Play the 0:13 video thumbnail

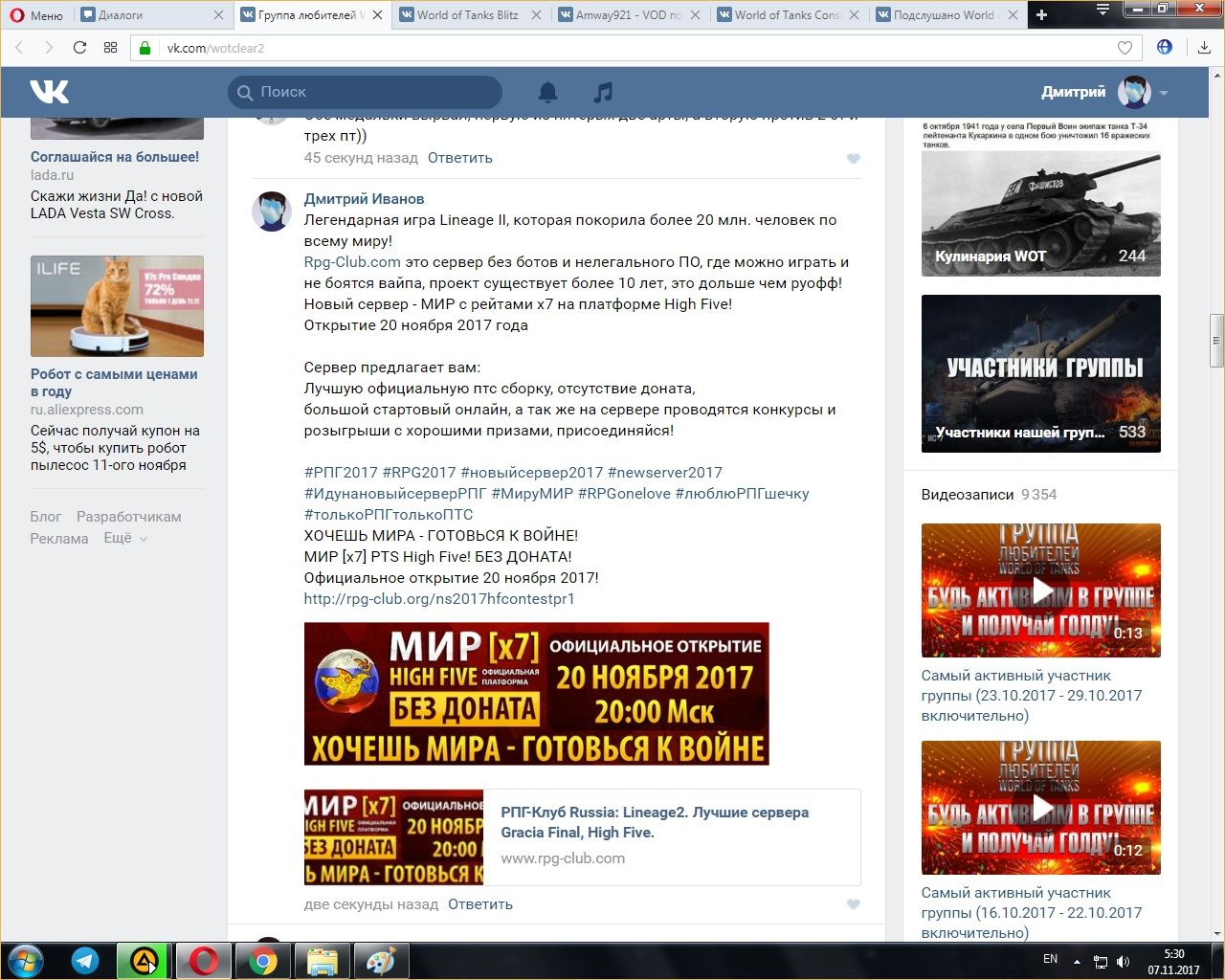point(1041,590)
